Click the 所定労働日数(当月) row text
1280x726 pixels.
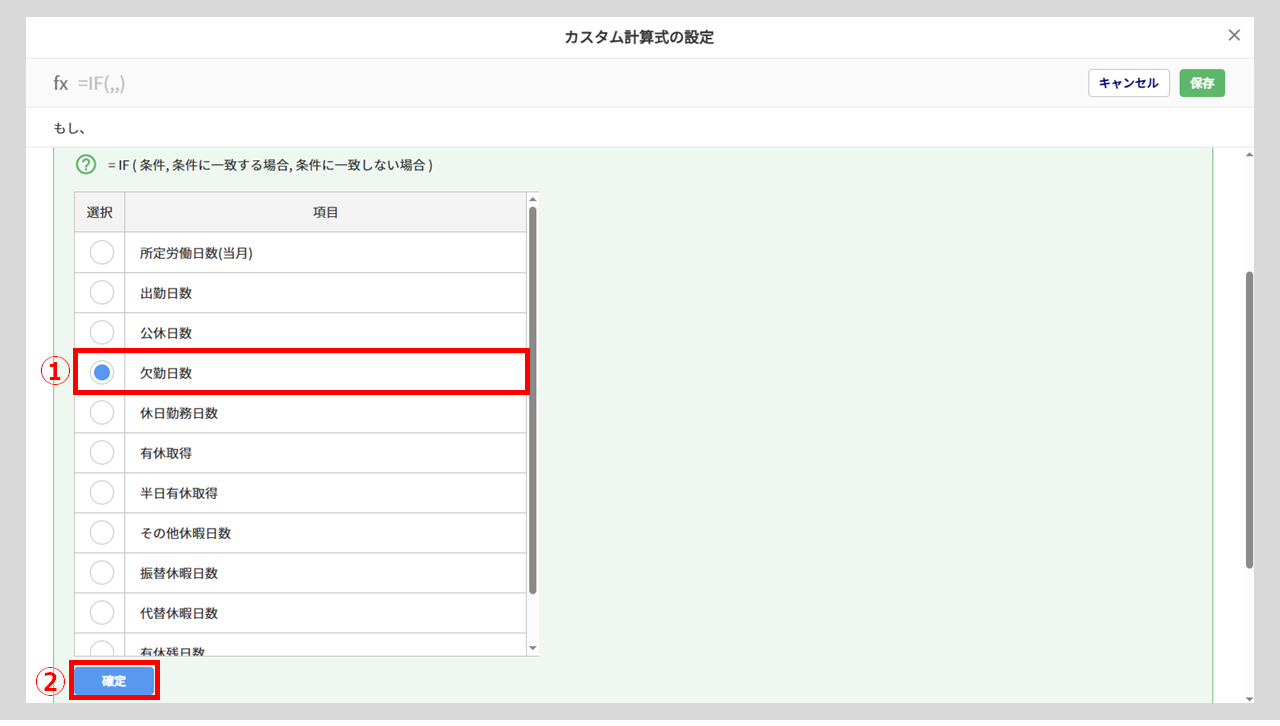tap(196, 253)
